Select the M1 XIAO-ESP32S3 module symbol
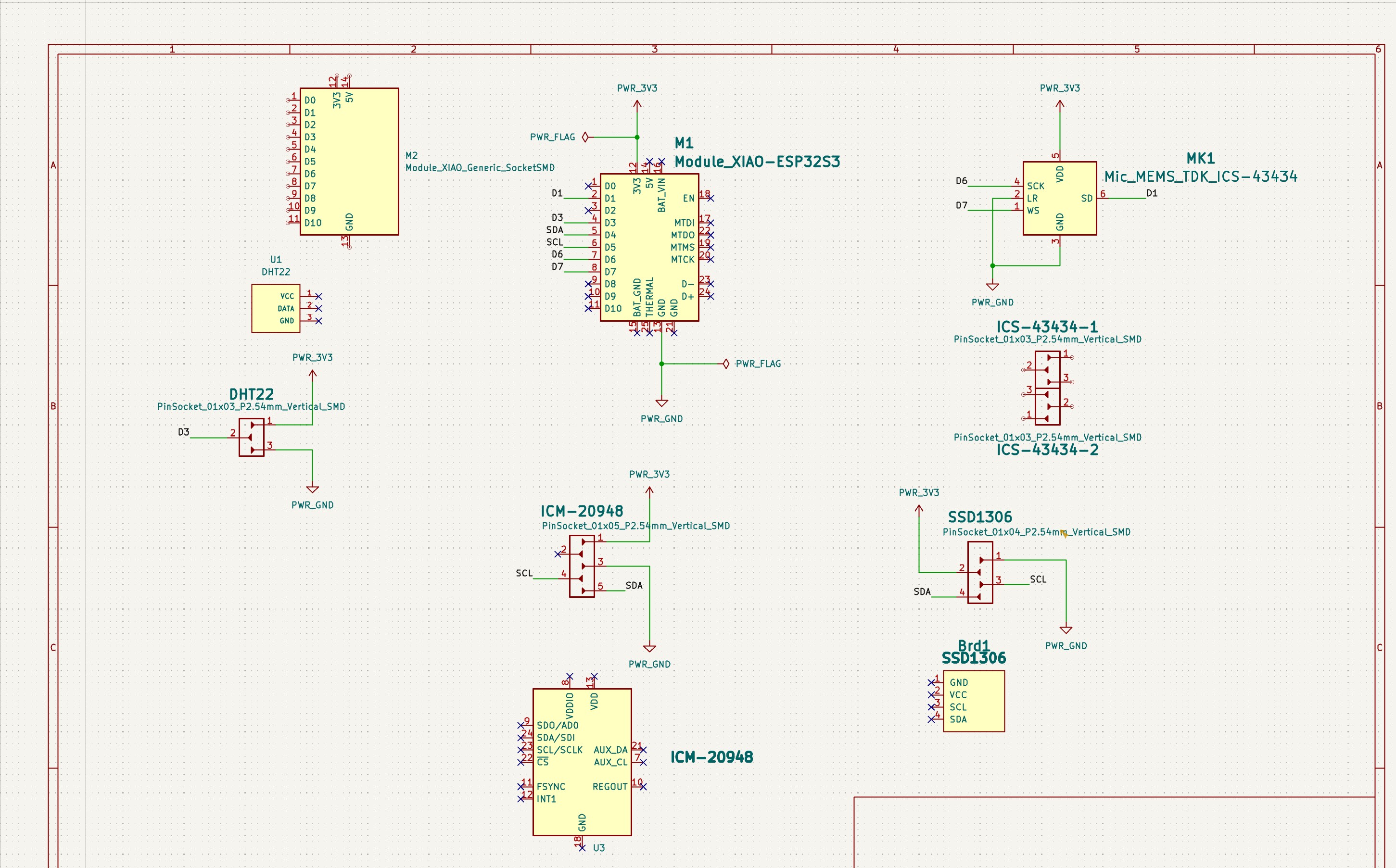 pyautogui.click(x=649, y=248)
